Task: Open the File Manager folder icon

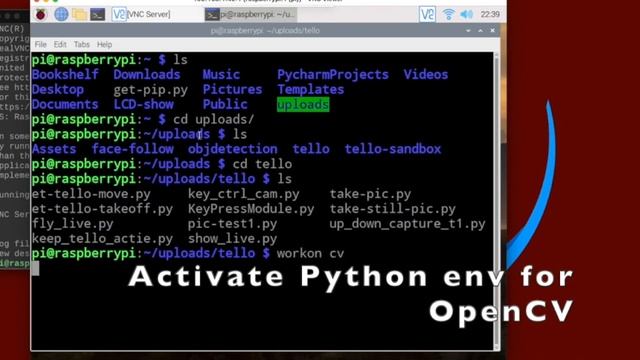Action: point(79,14)
